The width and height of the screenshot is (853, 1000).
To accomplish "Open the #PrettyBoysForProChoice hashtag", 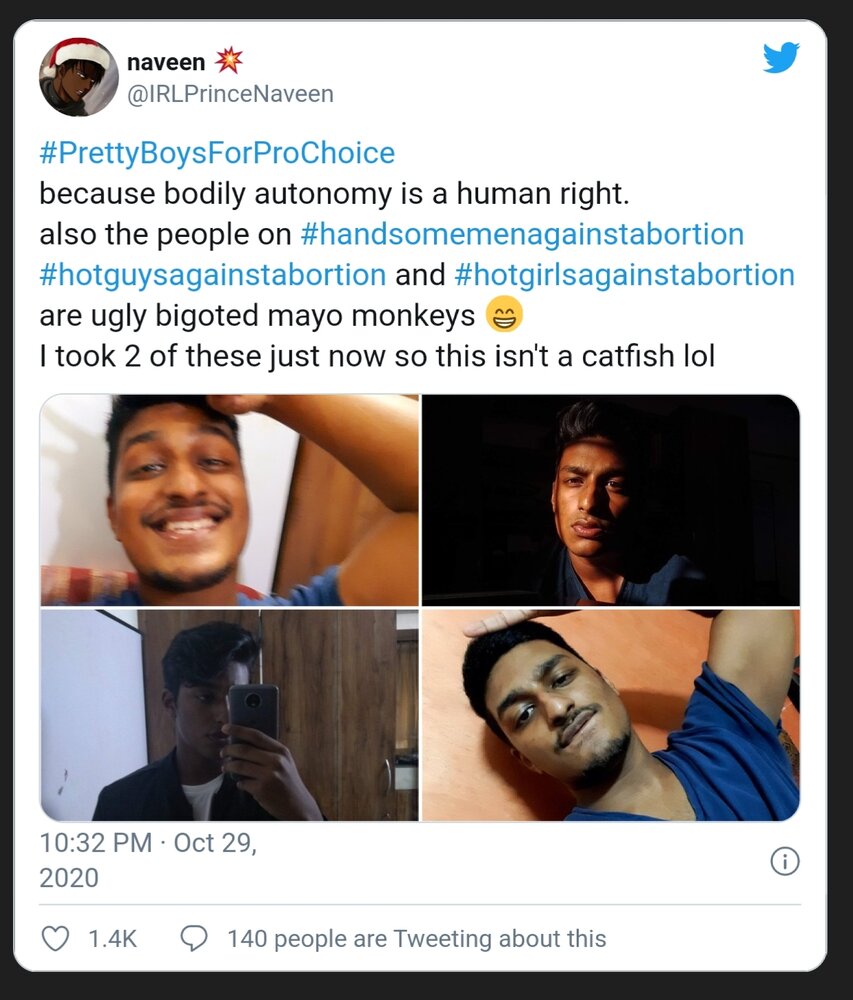I will tap(217, 153).
